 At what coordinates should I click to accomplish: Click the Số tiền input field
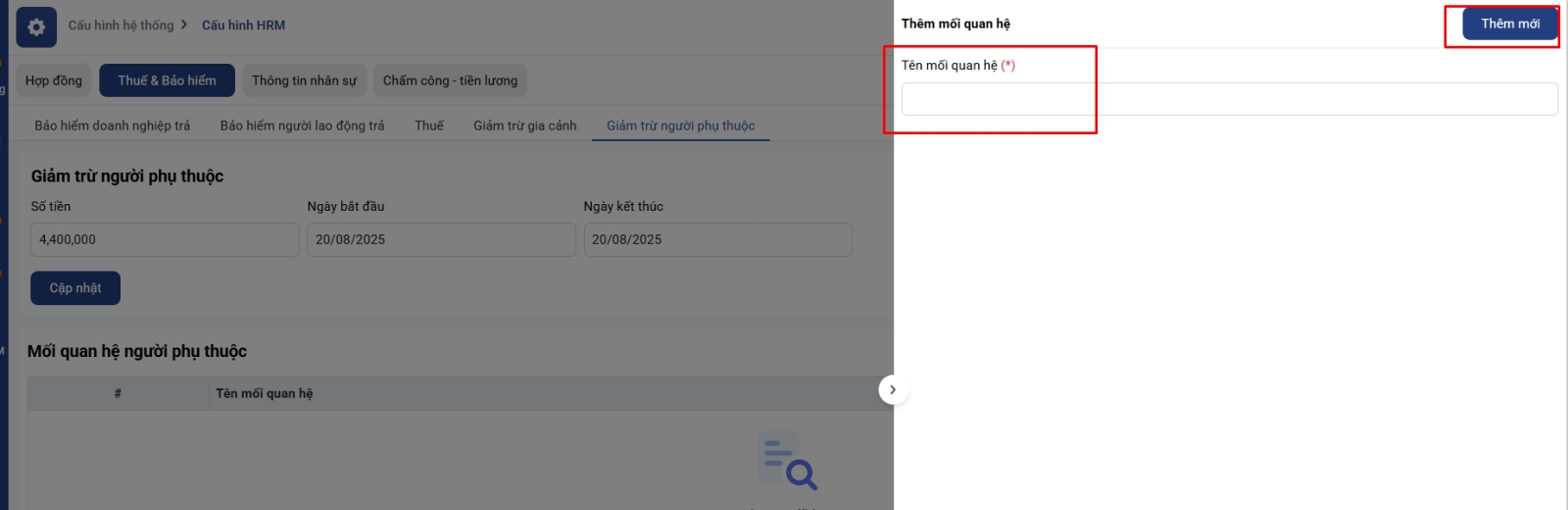[165, 239]
